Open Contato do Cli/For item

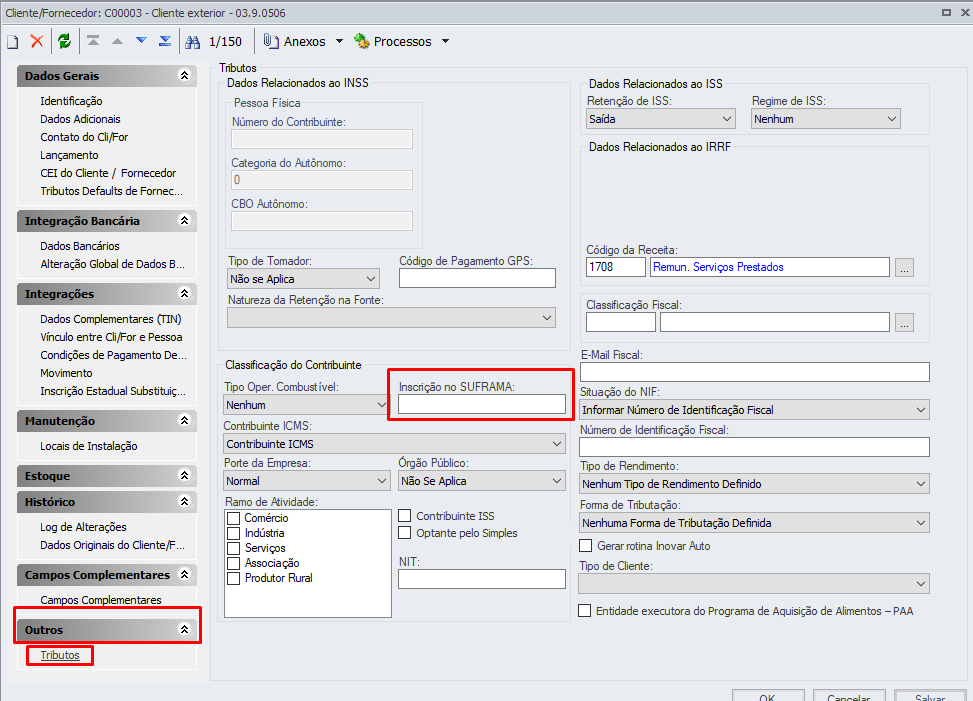[84, 137]
